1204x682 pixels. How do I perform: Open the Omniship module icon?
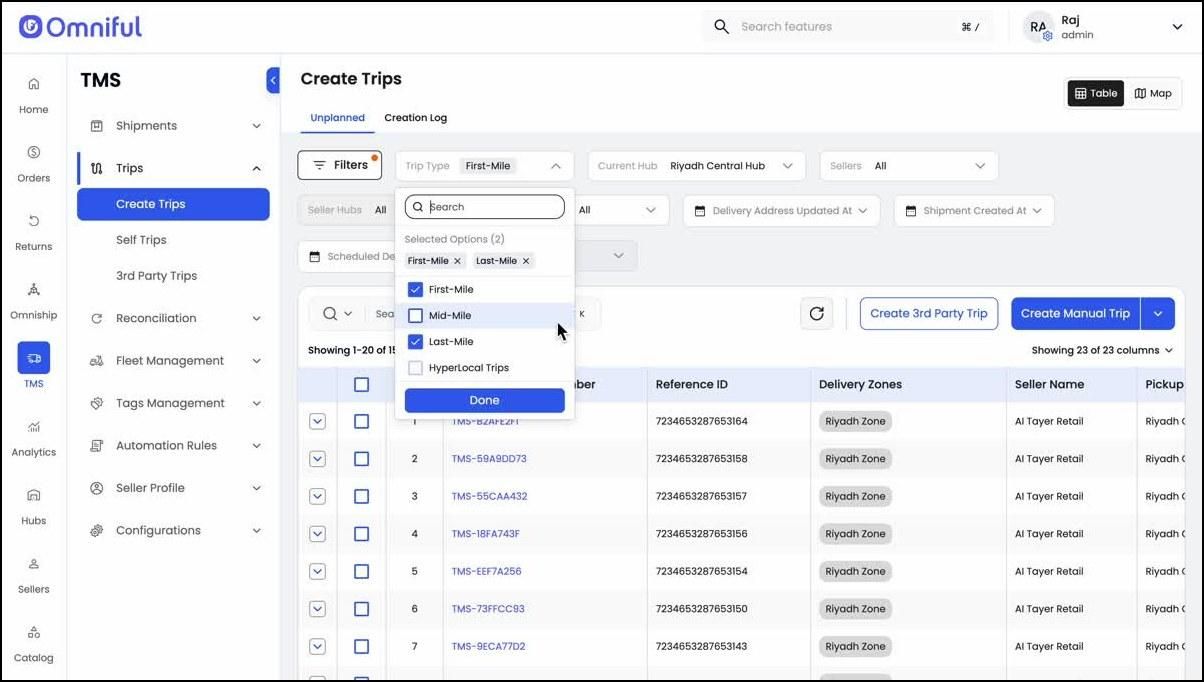[33, 301]
